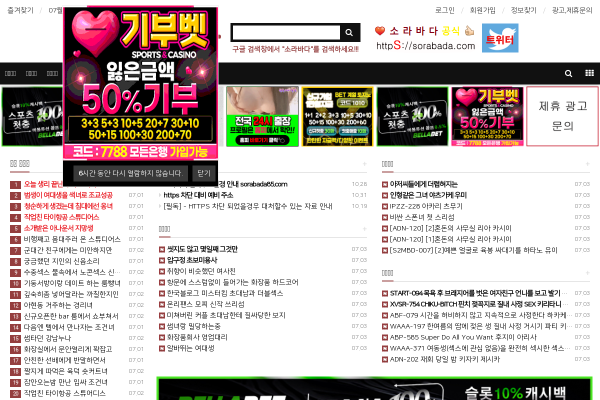This screenshot has height=400, width=600.
Task: Open the 제휴 광고 문의 banner box
Action: tap(562, 116)
